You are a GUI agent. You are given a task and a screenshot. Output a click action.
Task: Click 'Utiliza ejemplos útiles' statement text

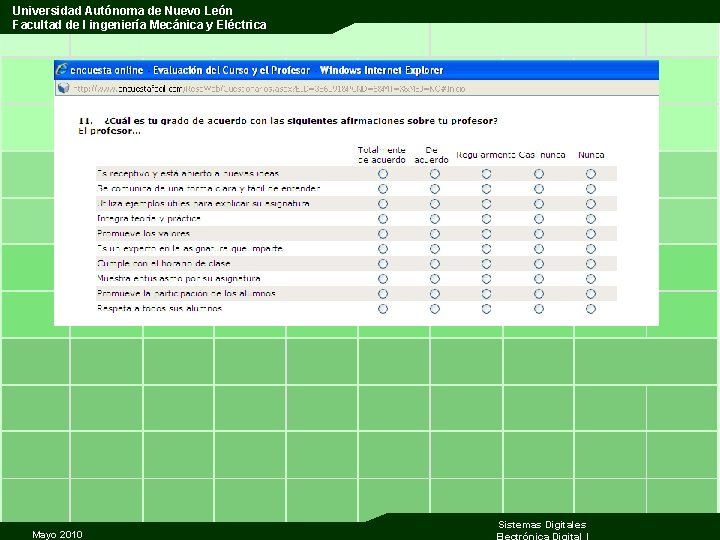tap(203, 203)
